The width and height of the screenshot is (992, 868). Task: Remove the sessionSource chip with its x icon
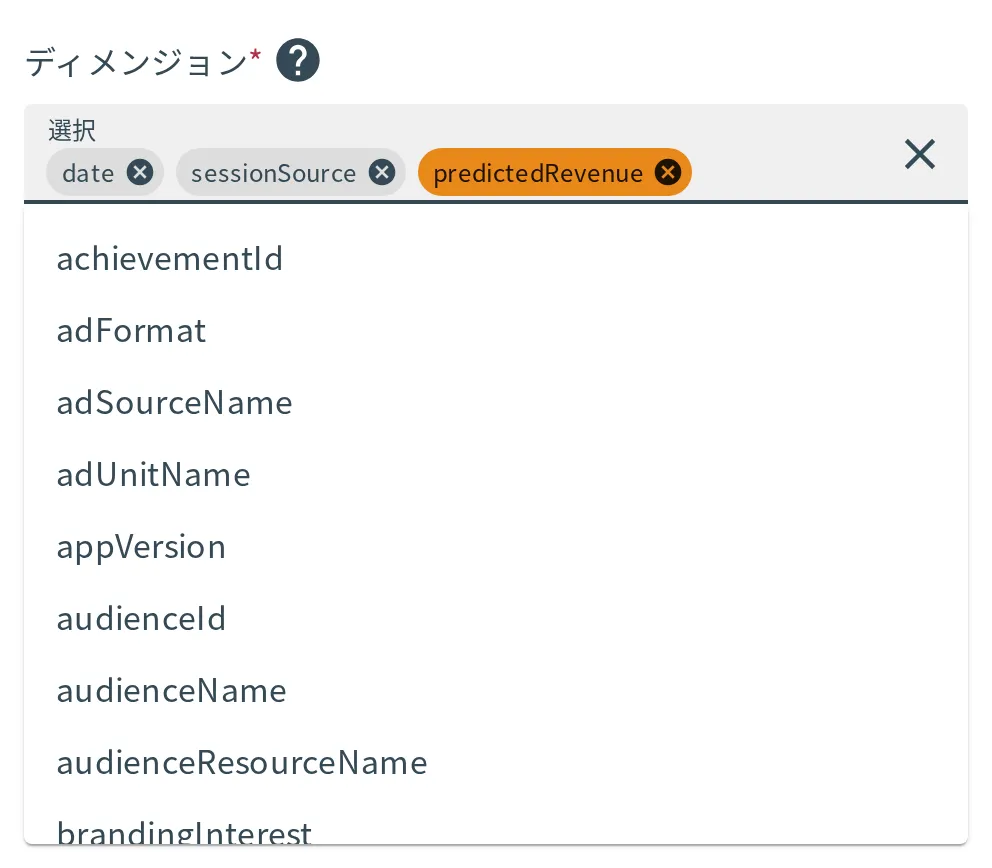click(x=382, y=172)
